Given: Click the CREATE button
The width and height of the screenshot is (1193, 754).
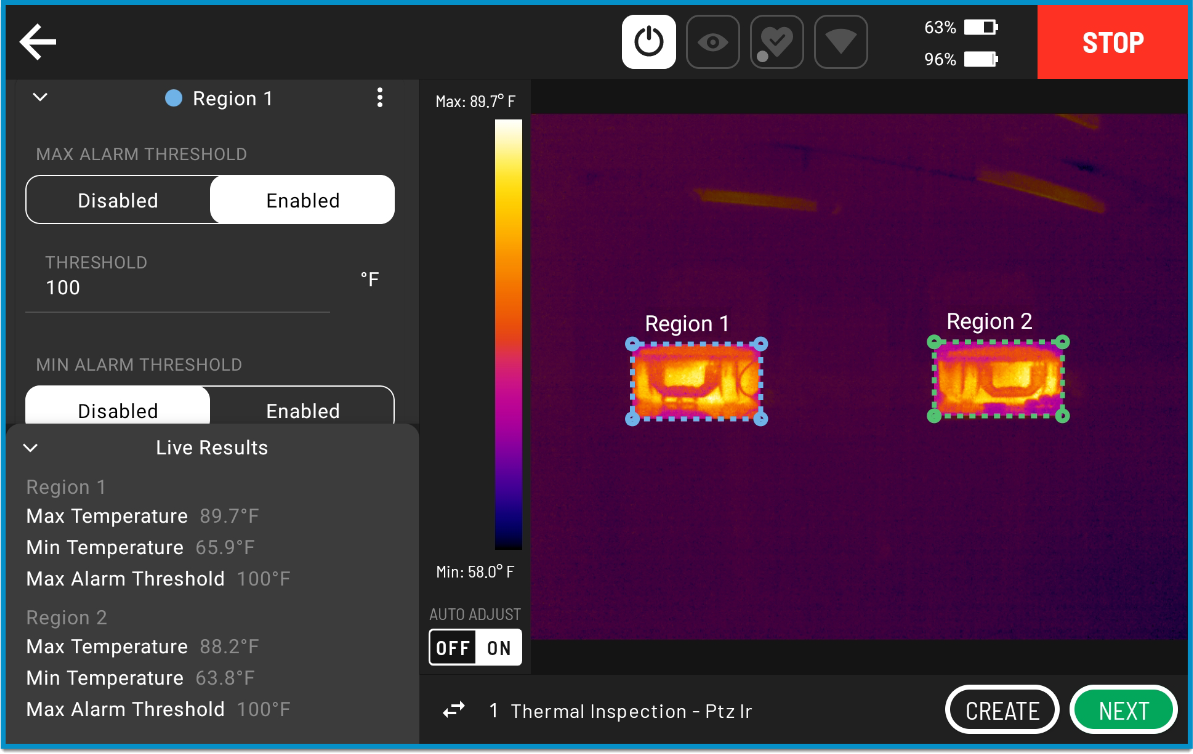Looking at the screenshot, I should pyautogui.click(x=1002, y=711).
